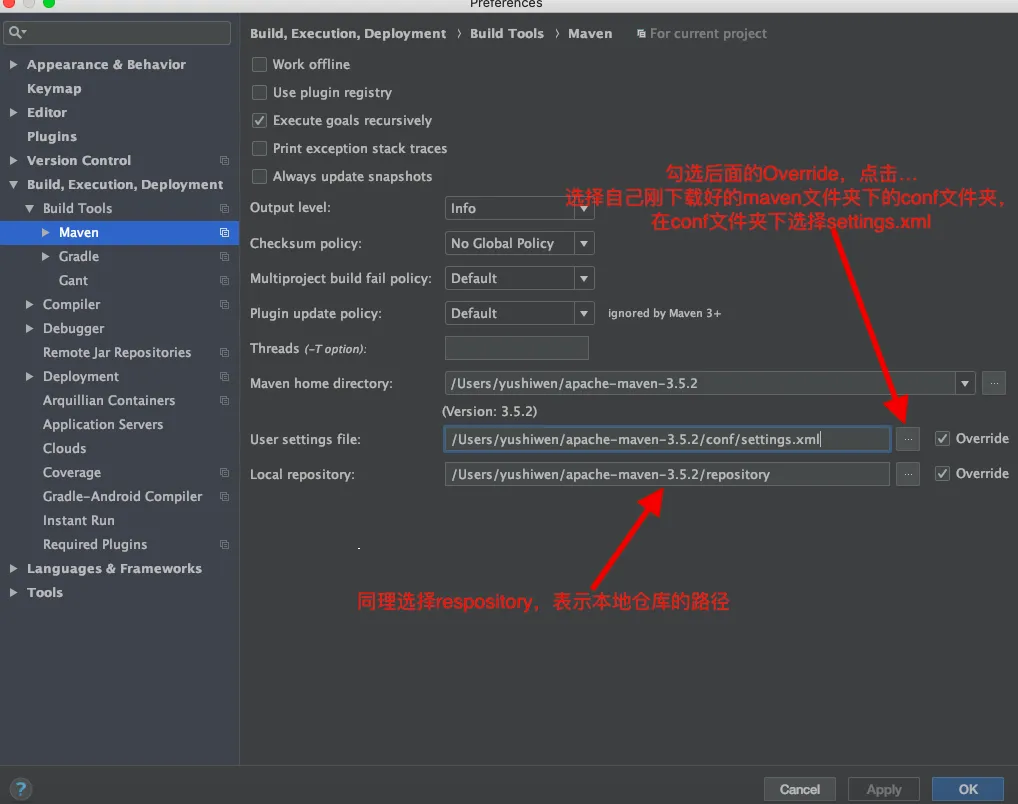Click project-level icon on Deployment row
Viewport: 1018px width, 804px height.
click(x=225, y=377)
